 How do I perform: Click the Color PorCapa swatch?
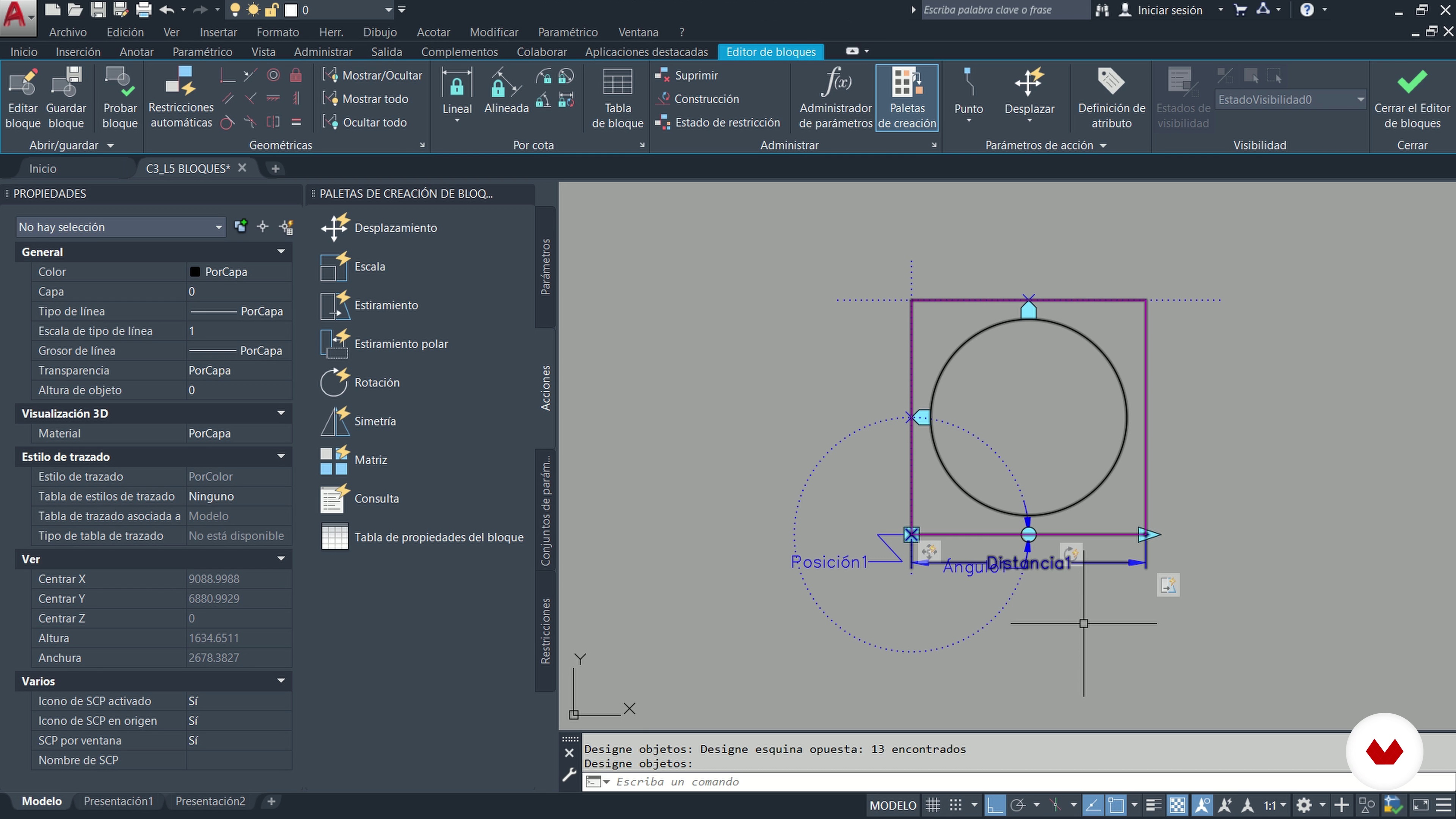pos(195,272)
